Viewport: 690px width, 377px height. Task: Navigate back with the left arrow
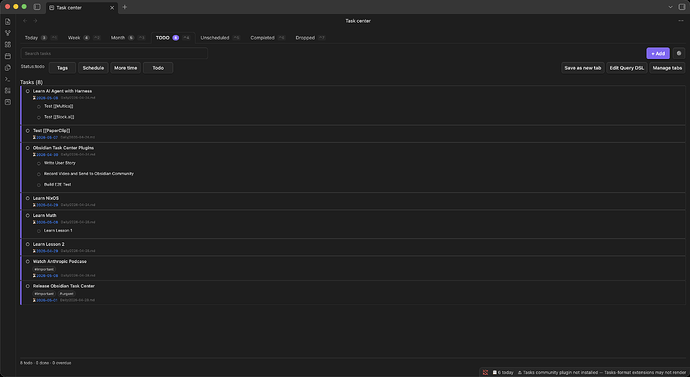(x=25, y=21)
